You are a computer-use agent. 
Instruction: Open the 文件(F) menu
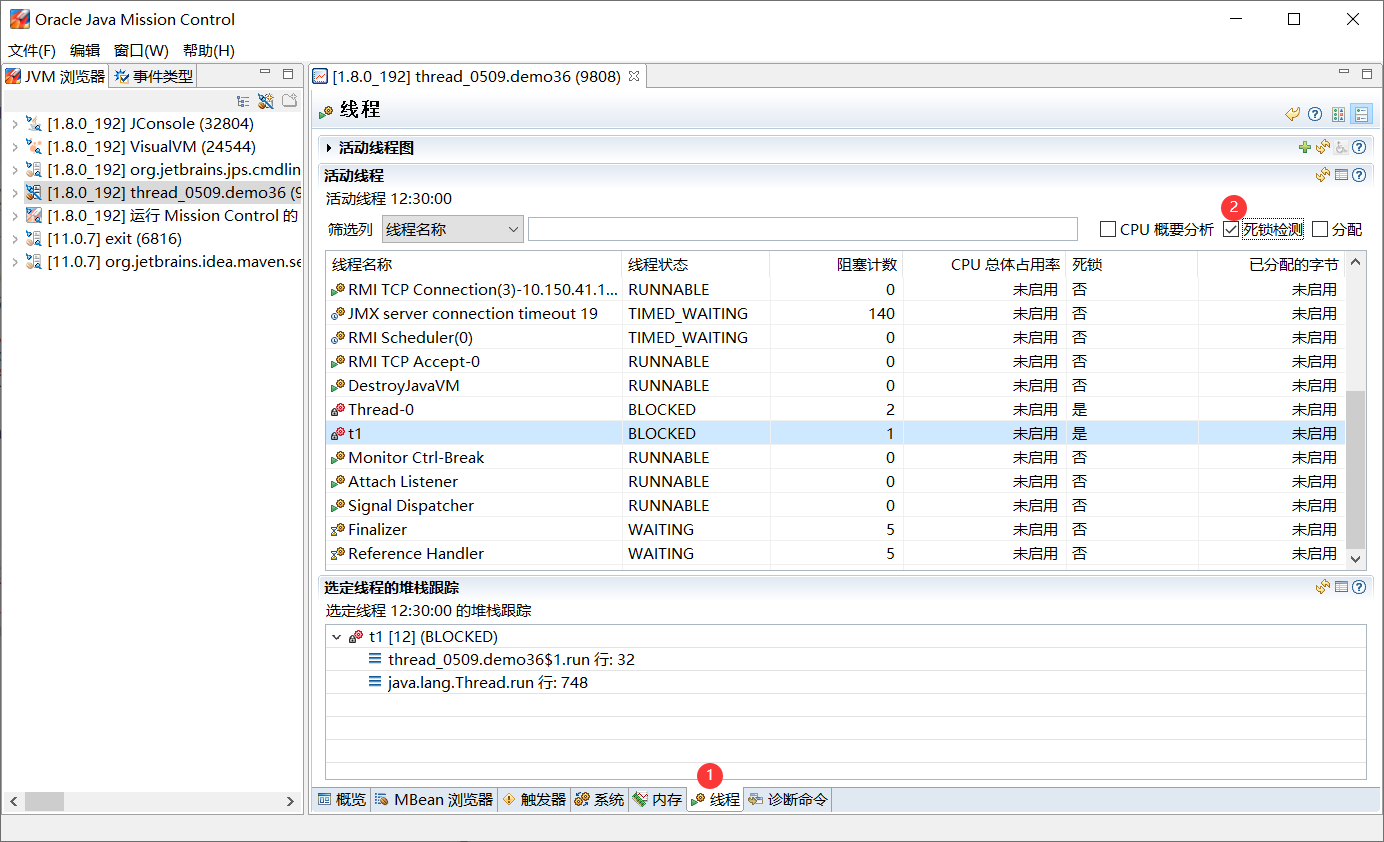click(32, 50)
